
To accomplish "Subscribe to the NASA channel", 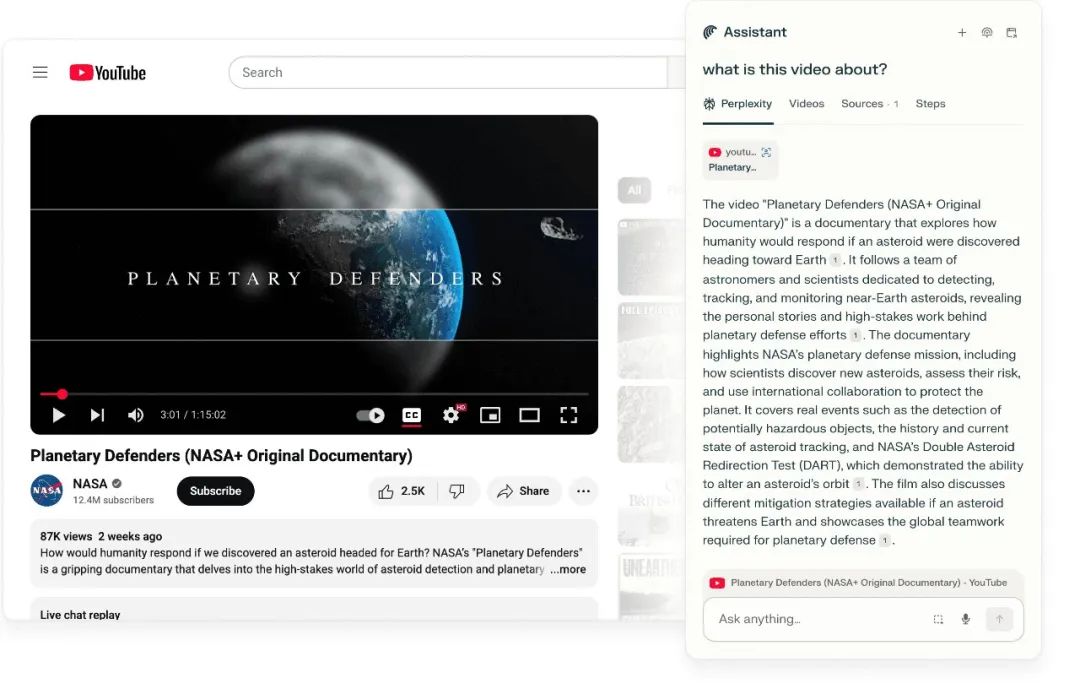I will click(x=215, y=491).
